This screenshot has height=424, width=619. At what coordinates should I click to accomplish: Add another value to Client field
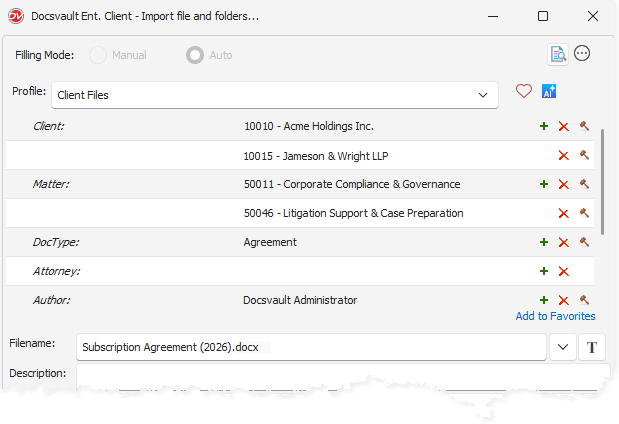pos(544,126)
